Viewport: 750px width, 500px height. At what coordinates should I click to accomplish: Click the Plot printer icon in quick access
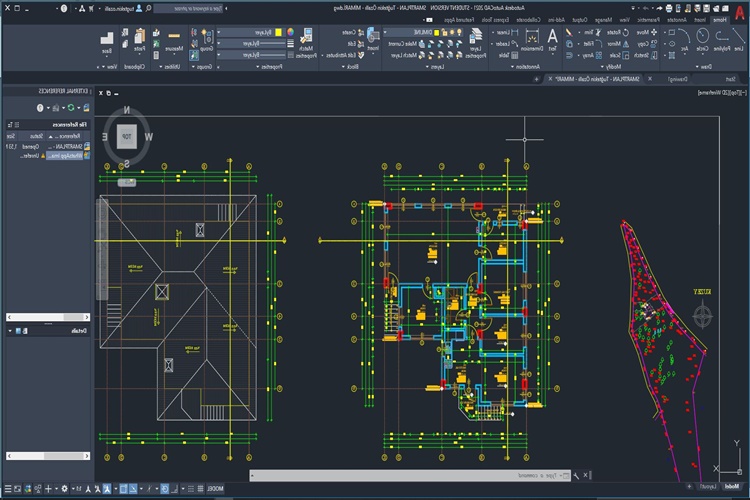669,8
